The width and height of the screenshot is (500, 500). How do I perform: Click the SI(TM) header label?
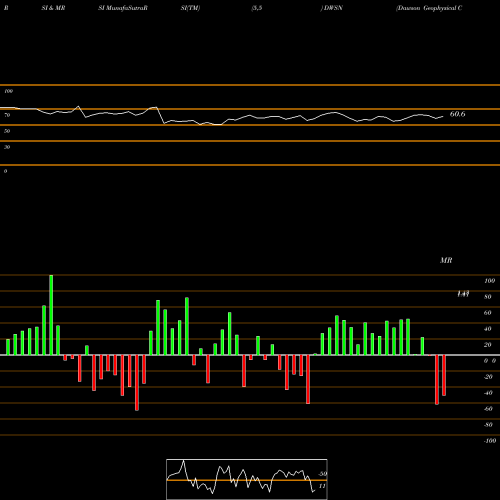click(x=190, y=8)
